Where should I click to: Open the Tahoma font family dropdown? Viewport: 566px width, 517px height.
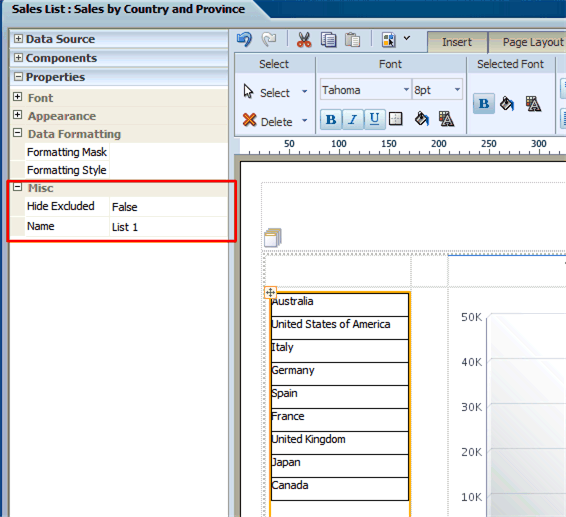tap(366, 90)
